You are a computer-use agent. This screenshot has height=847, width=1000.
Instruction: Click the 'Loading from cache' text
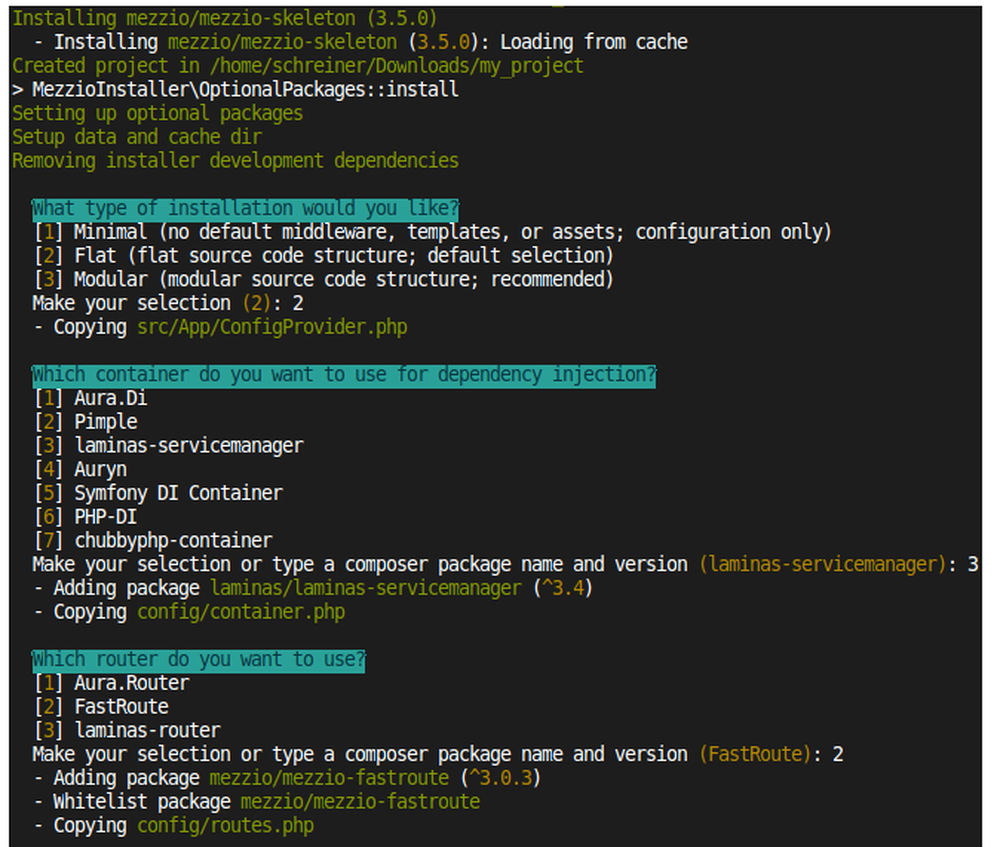[593, 42]
